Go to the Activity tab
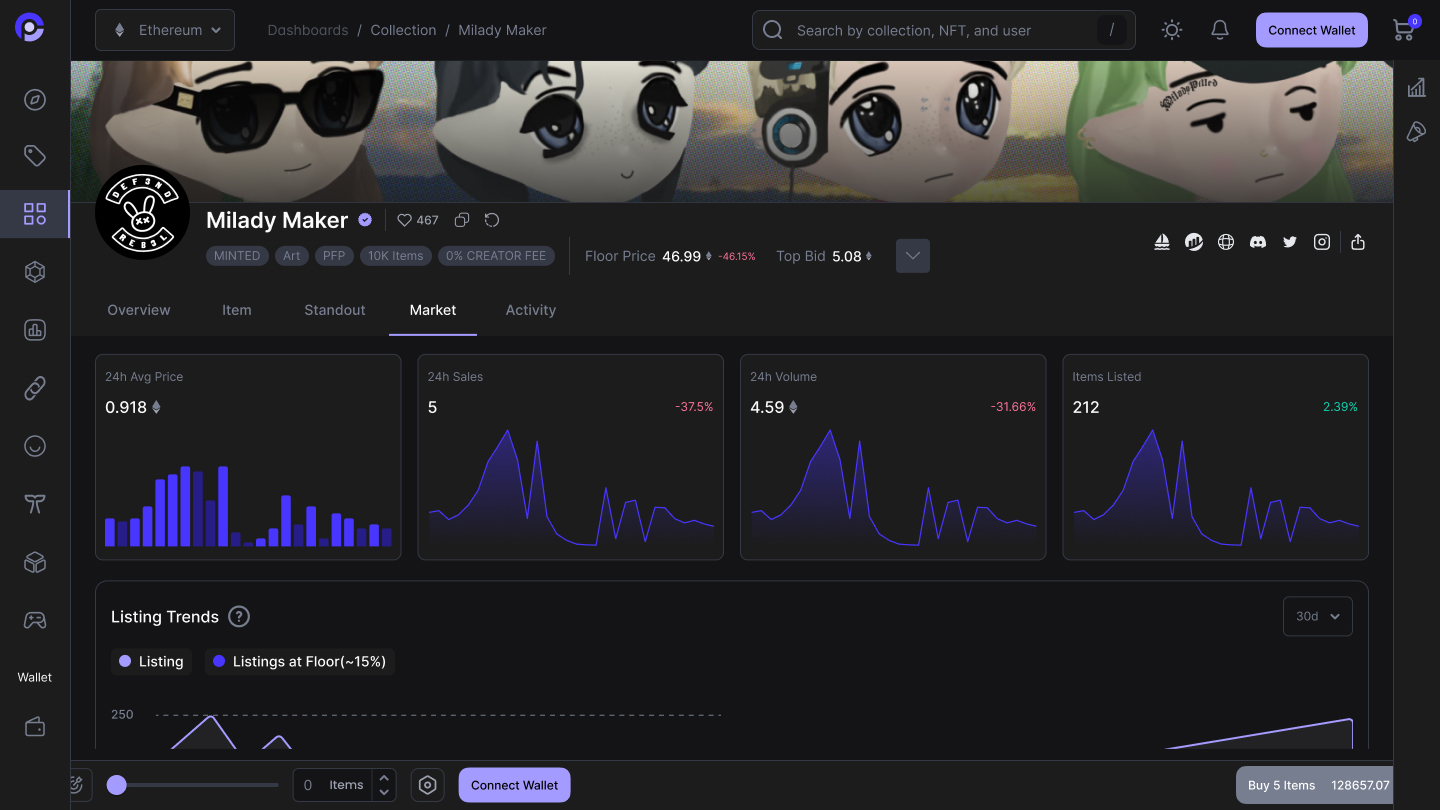1440x810 pixels. point(531,310)
